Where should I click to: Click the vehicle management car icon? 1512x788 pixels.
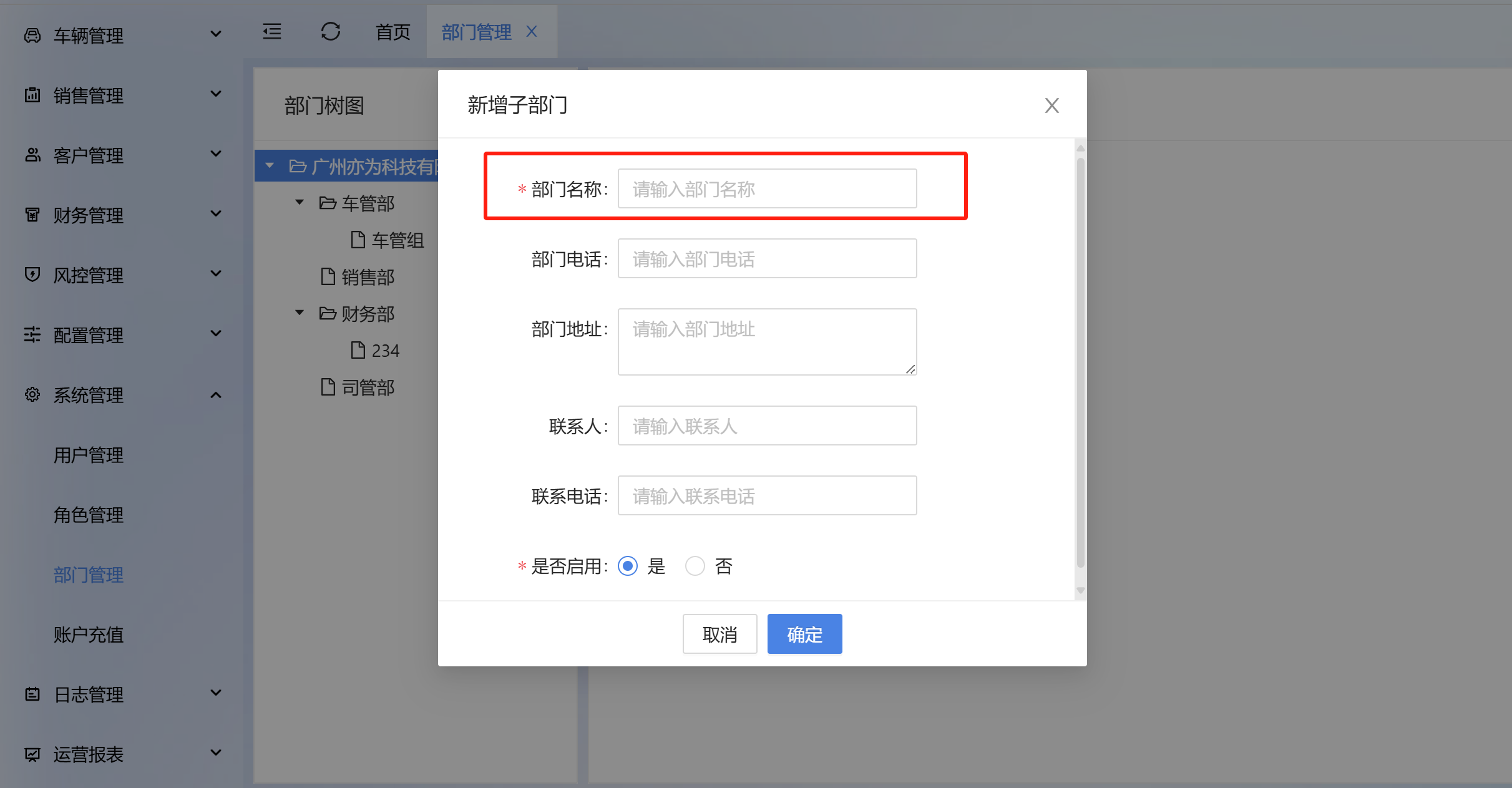32,36
